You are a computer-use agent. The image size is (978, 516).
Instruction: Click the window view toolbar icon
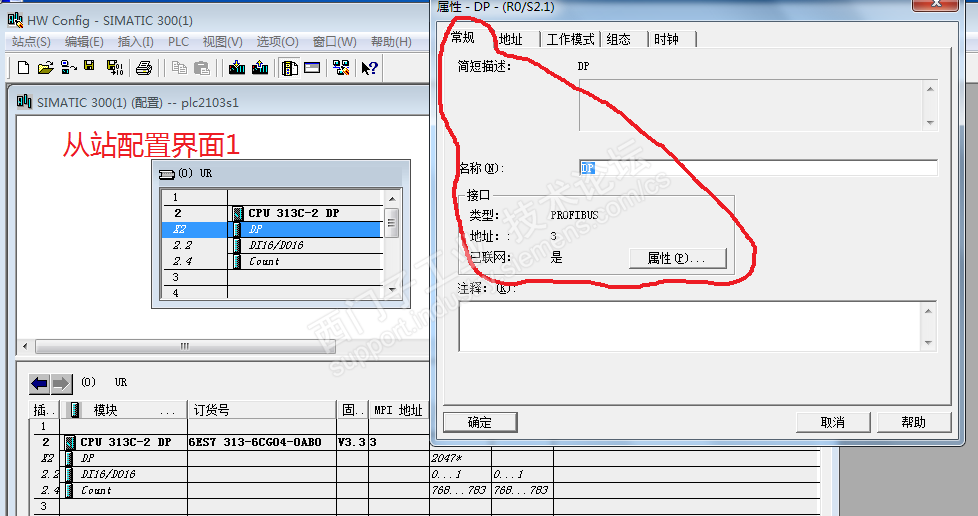312,67
